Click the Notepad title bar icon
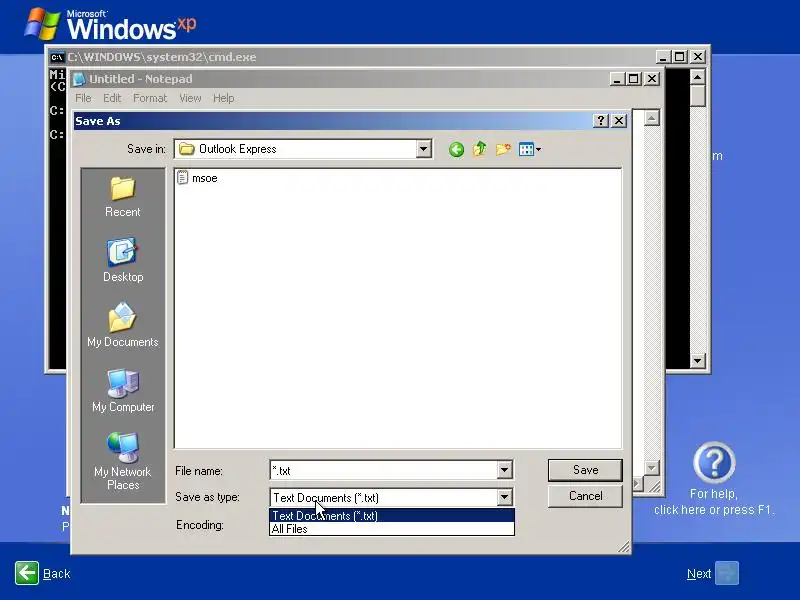 coord(79,79)
